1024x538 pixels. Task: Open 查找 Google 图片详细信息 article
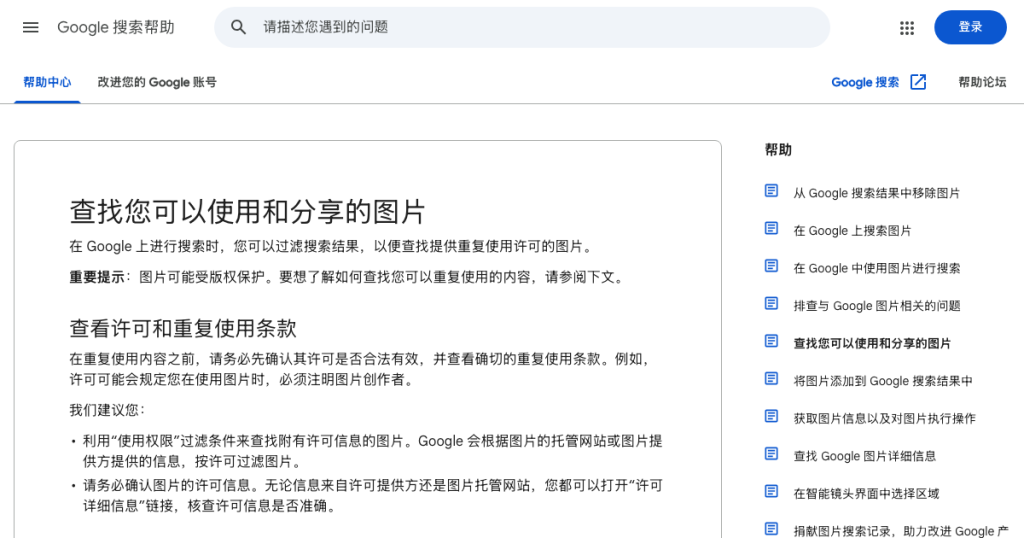[x=865, y=456]
